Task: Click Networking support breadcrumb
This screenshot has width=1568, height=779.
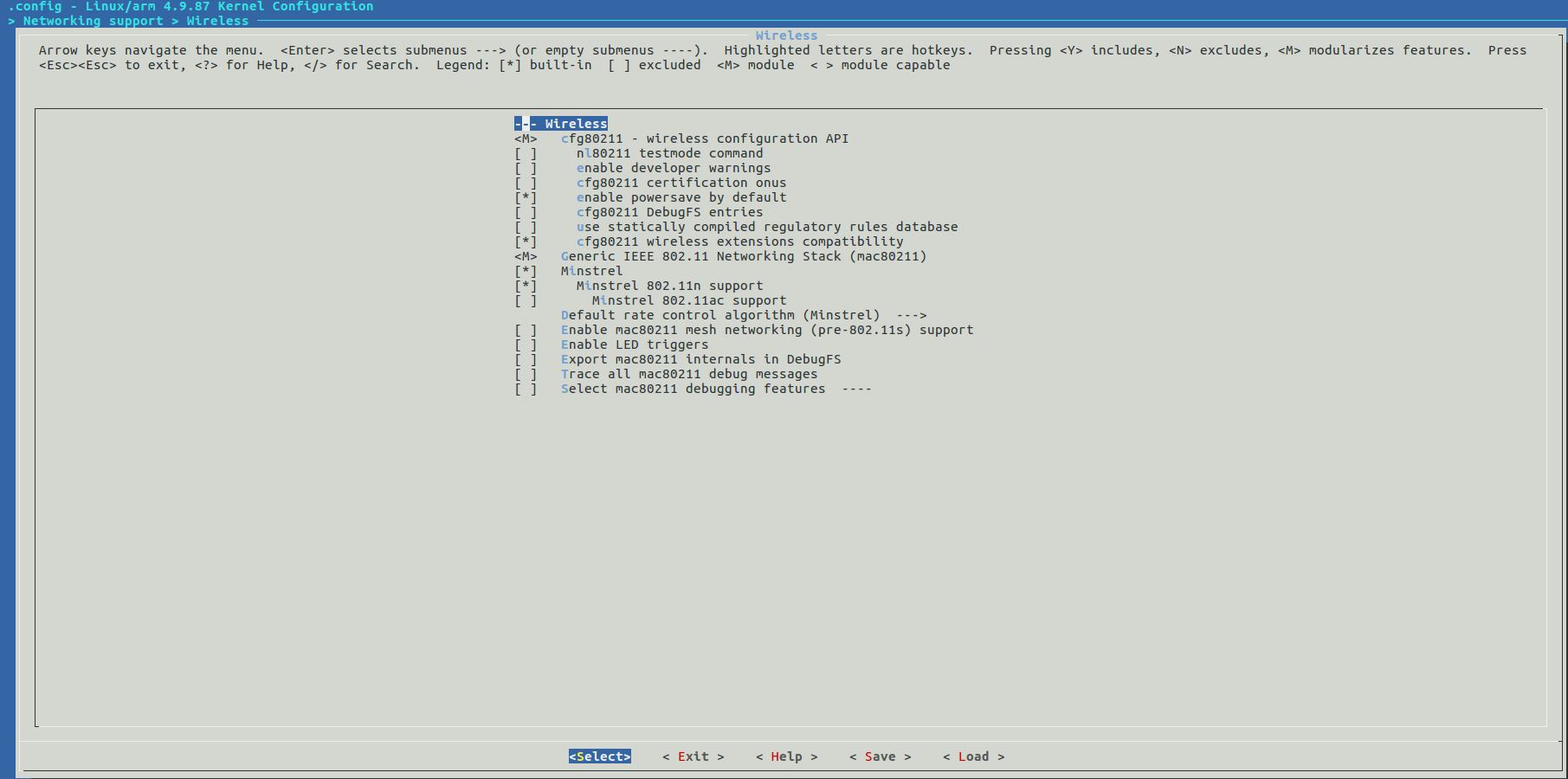Action: tap(93, 21)
